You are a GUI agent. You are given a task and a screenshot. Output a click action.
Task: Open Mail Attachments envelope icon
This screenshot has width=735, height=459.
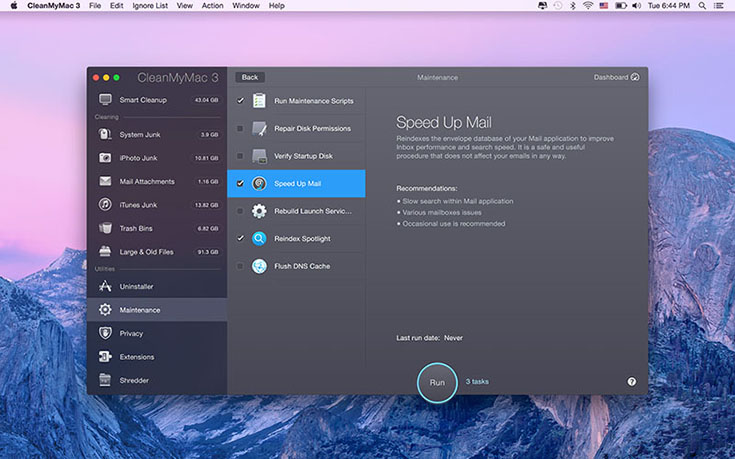[x=105, y=181]
